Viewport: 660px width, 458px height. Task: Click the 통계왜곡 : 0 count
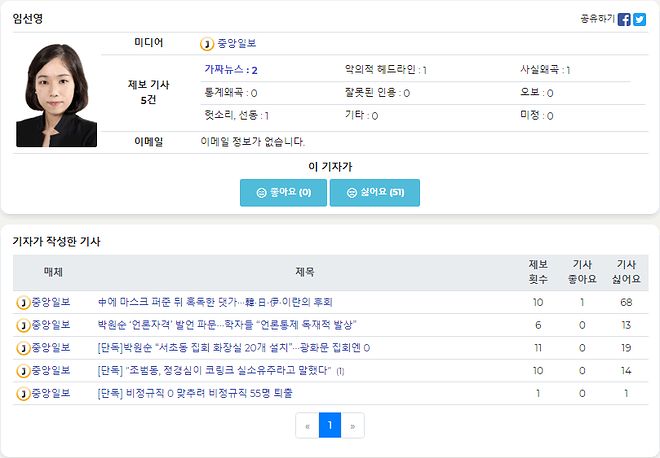coord(231,93)
